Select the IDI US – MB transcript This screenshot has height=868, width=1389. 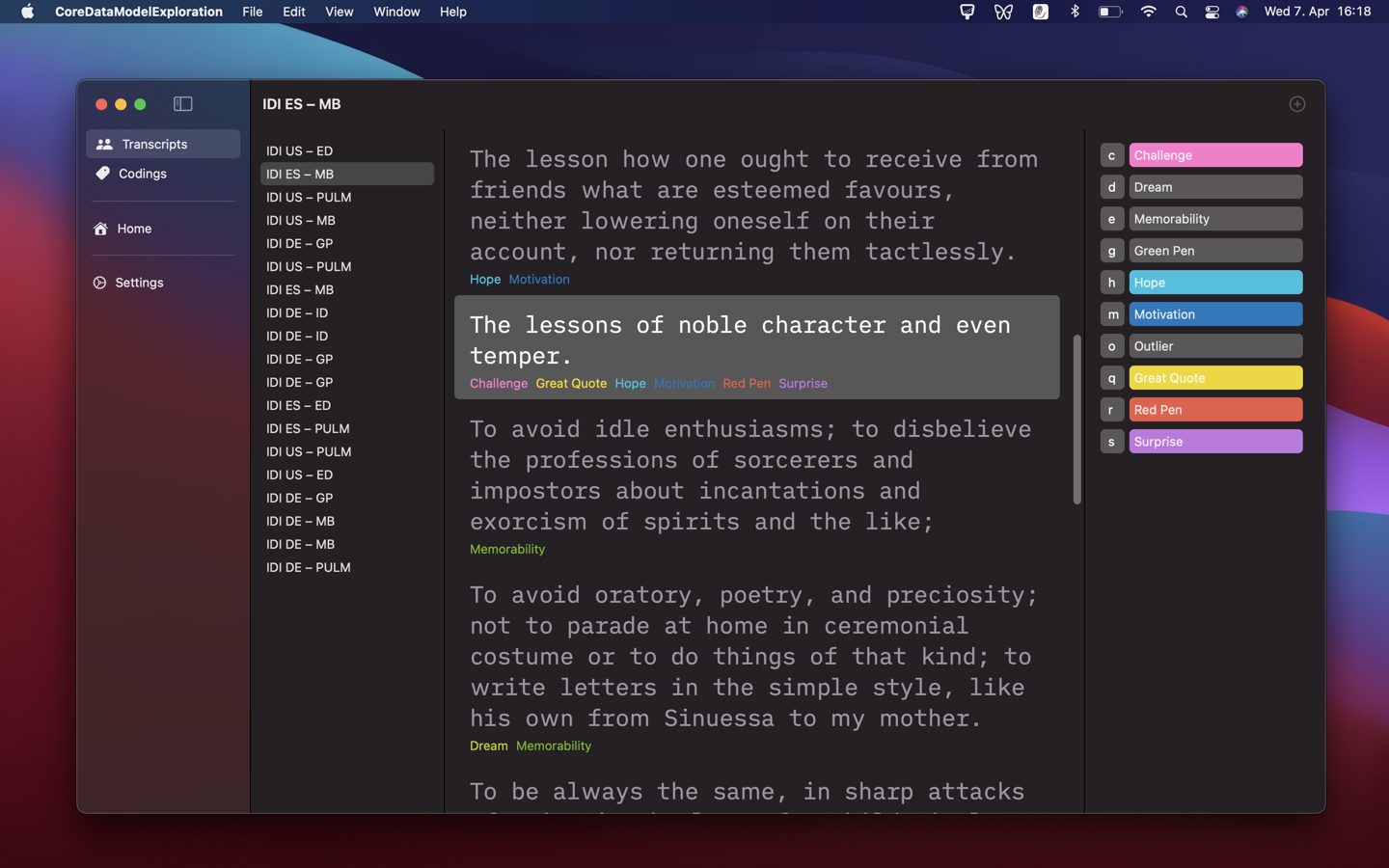coord(347,220)
